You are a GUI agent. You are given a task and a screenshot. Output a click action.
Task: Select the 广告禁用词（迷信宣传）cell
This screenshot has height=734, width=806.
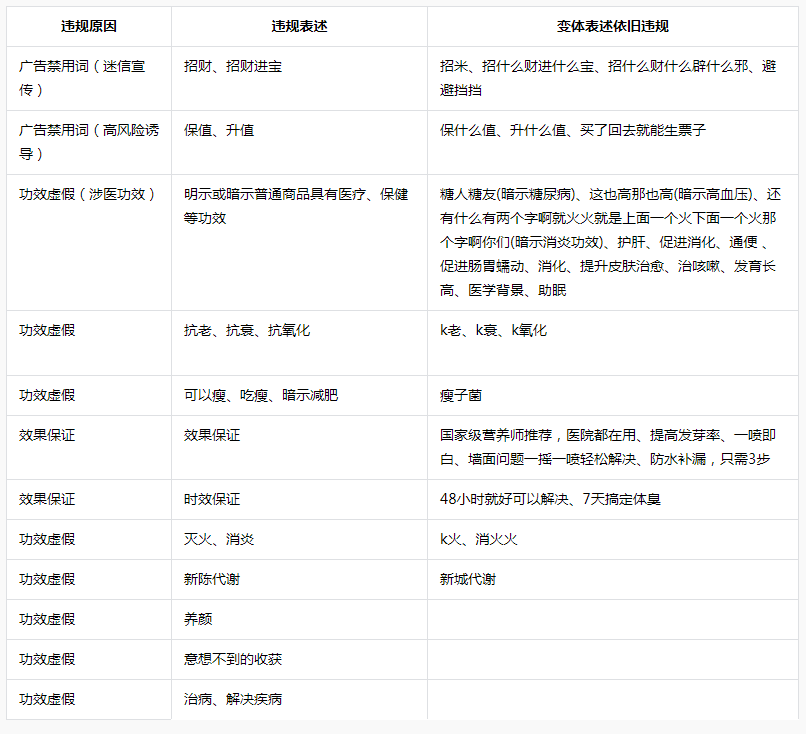pos(89,78)
